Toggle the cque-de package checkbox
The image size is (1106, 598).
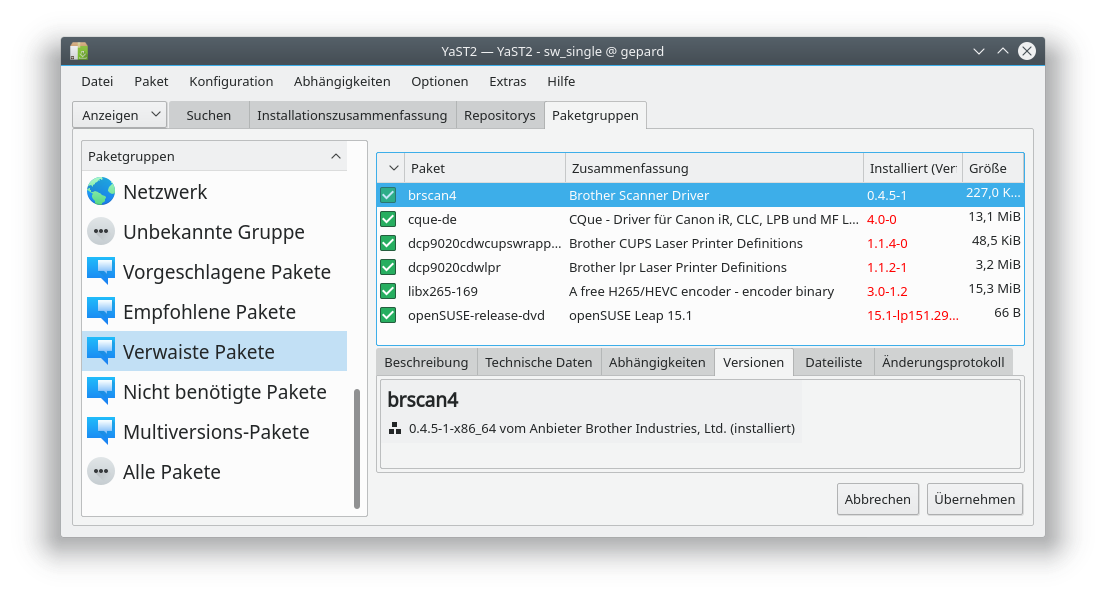pyautogui.click(x=388, y=219)
